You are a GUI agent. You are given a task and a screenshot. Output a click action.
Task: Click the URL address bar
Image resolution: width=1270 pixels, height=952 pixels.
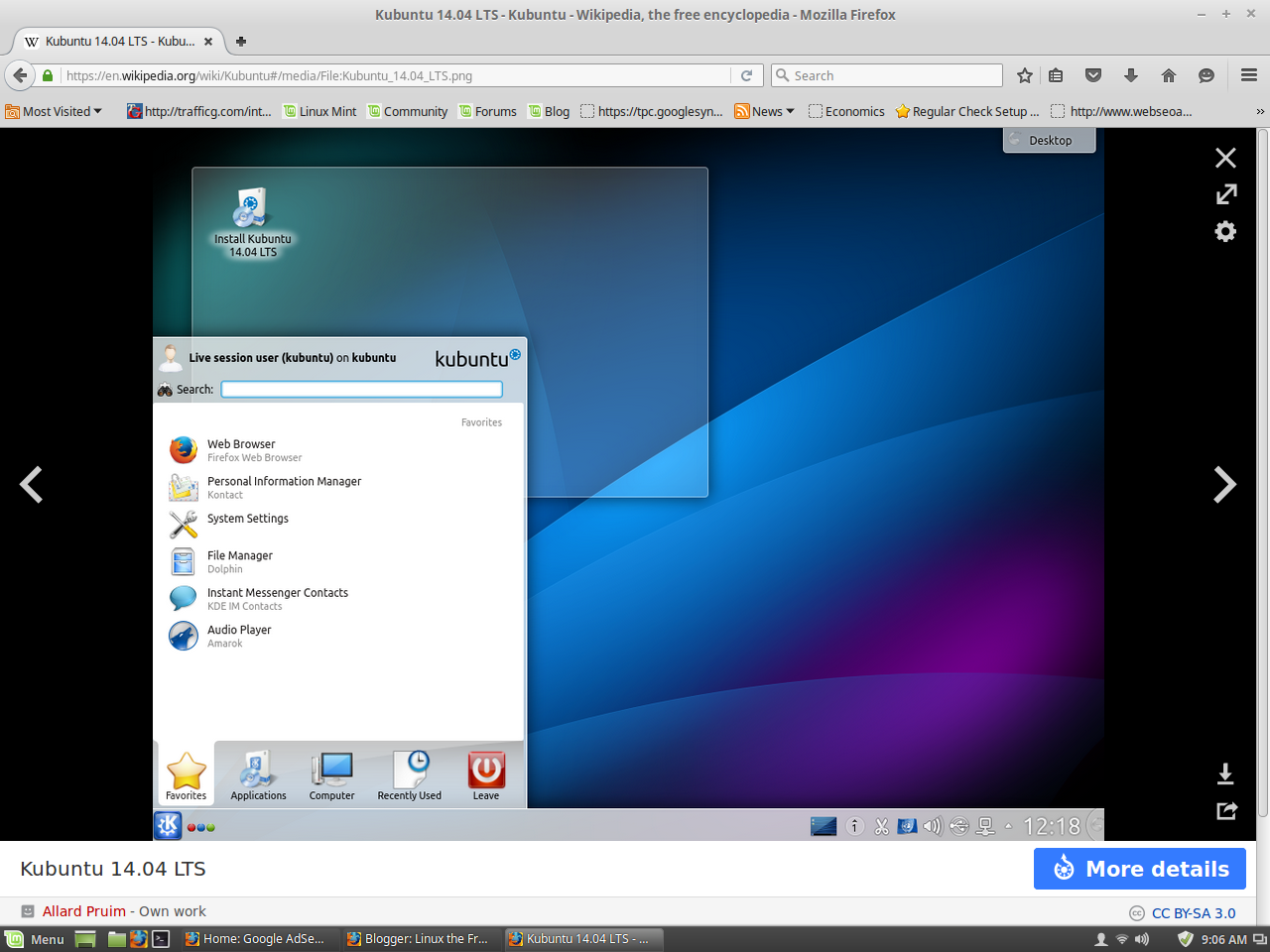tap(397, 75)
